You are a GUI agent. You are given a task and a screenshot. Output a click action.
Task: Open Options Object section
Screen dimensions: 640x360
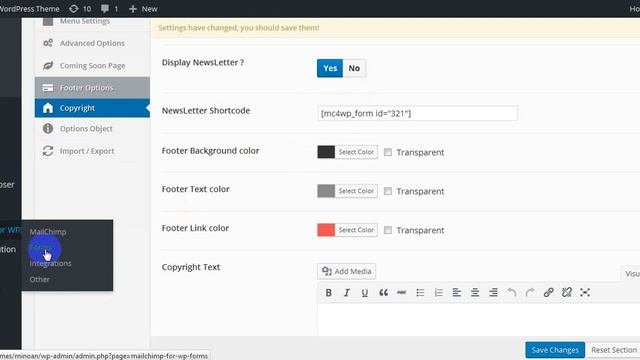[x=92, y=129]
